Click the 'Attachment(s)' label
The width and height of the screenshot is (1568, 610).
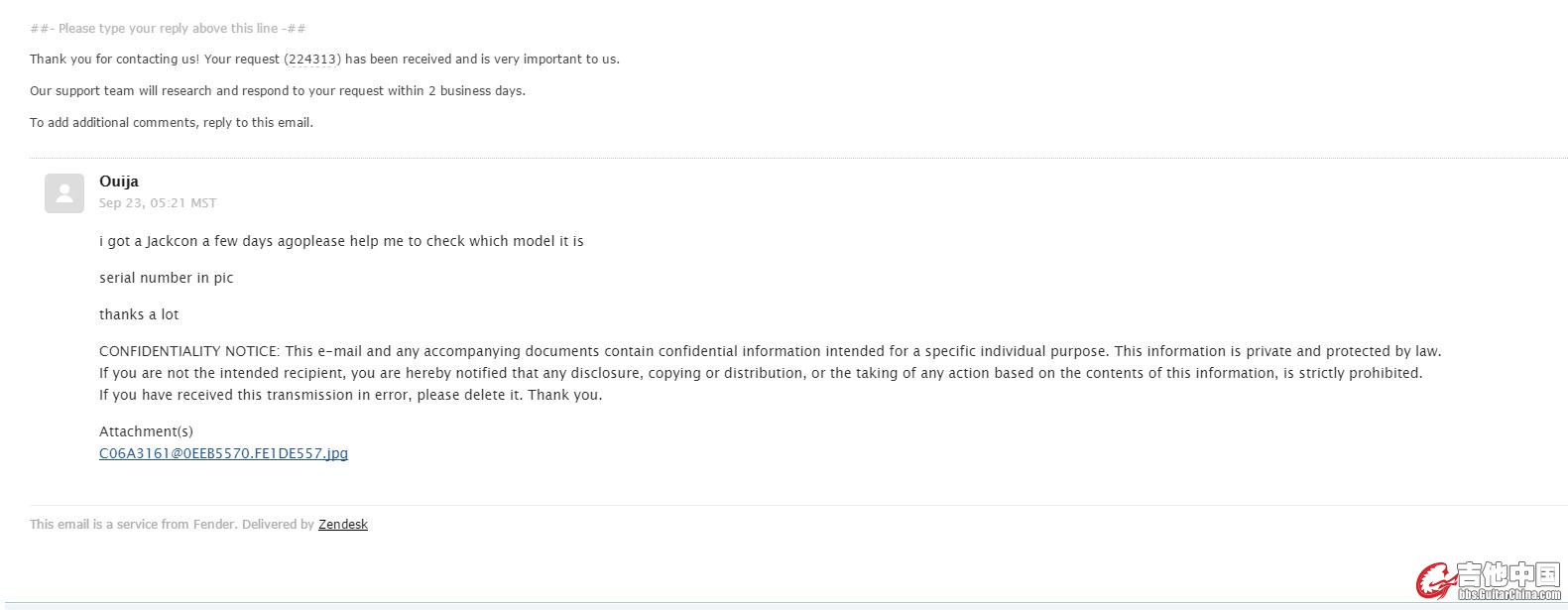146,431
